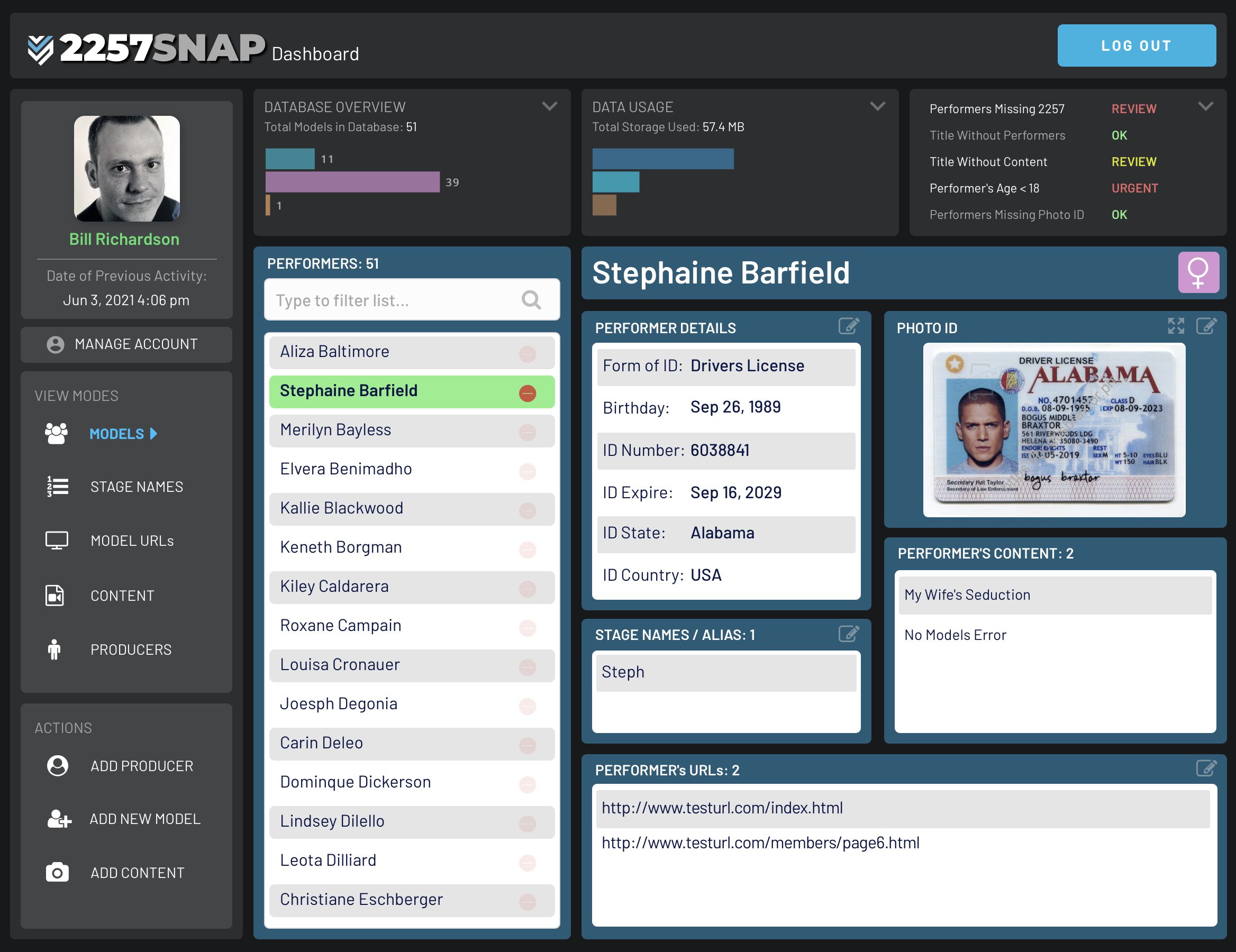1236x952 pixels.
Task: Edit the Performer's URLs section
Action: (x=1205, y=768)
